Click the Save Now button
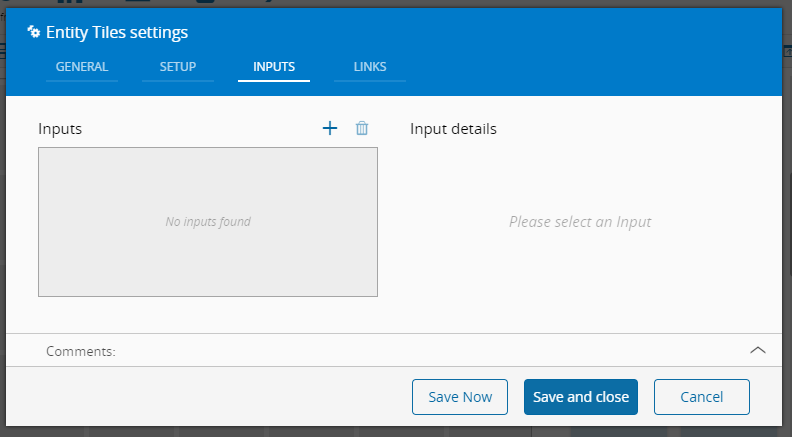The image size is (792, 437). click(x=460, y=397)
